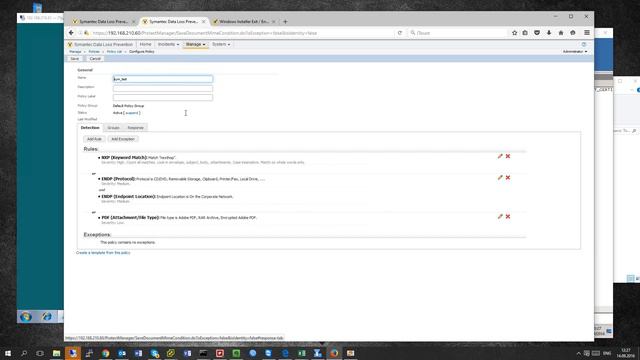Open the command prompt taskbar icon
This screenshot has width=640, height=360.
[203, 353]
